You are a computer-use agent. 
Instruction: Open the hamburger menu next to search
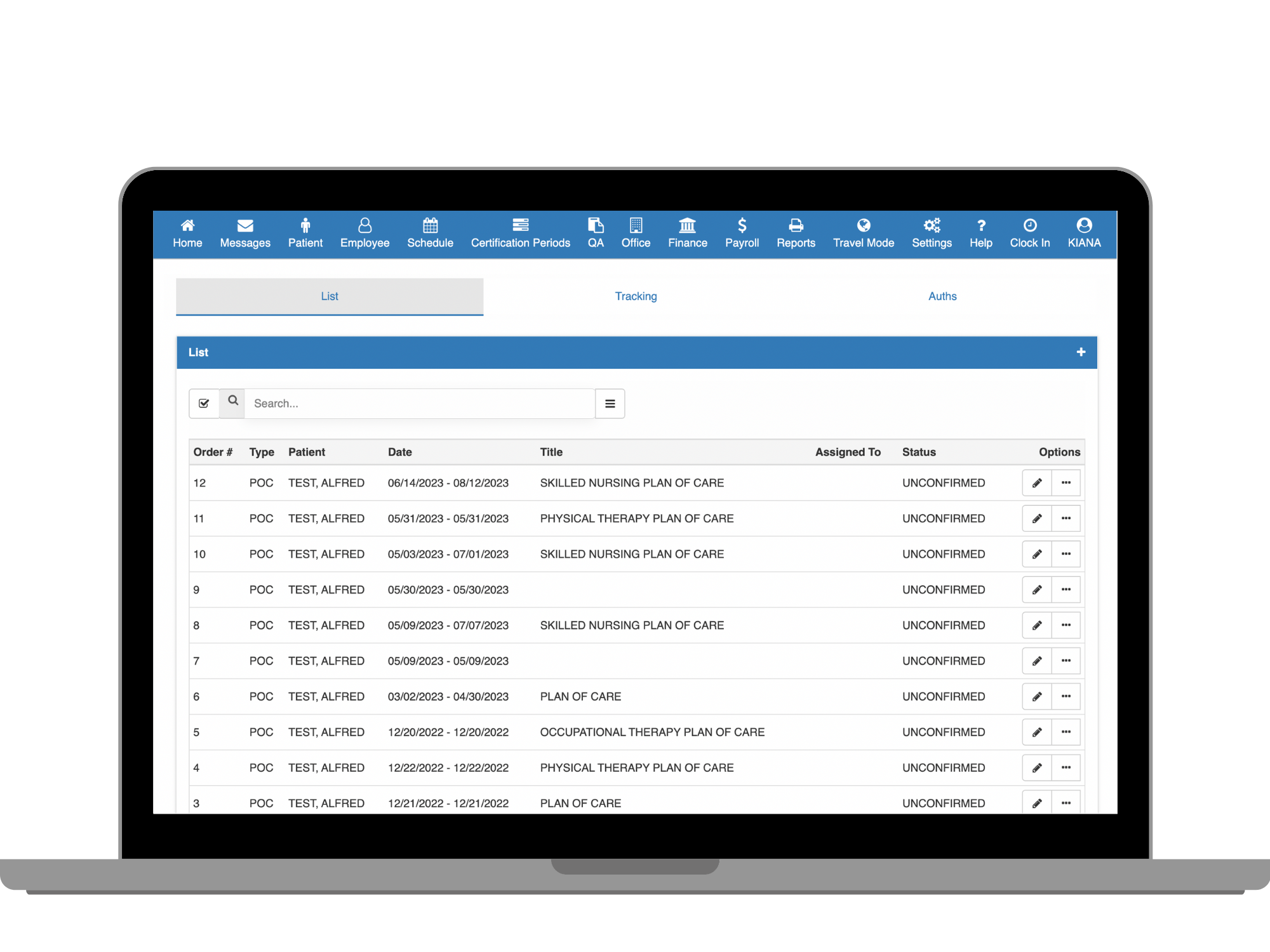click(x=610, y=404)
